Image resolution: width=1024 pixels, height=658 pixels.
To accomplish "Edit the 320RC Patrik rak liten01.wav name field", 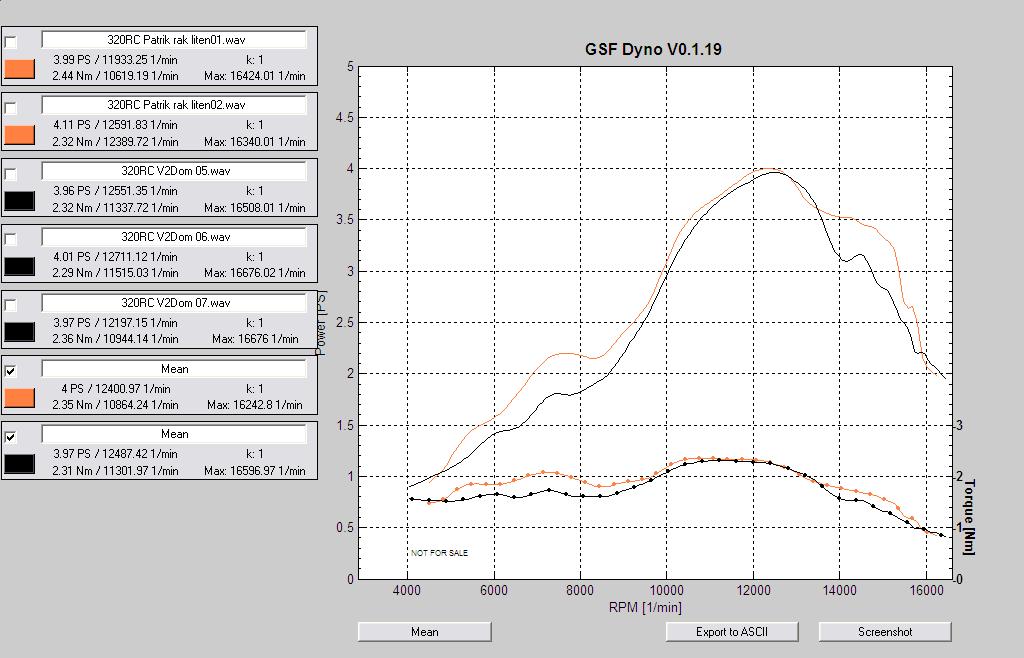I will pos(174,40).
